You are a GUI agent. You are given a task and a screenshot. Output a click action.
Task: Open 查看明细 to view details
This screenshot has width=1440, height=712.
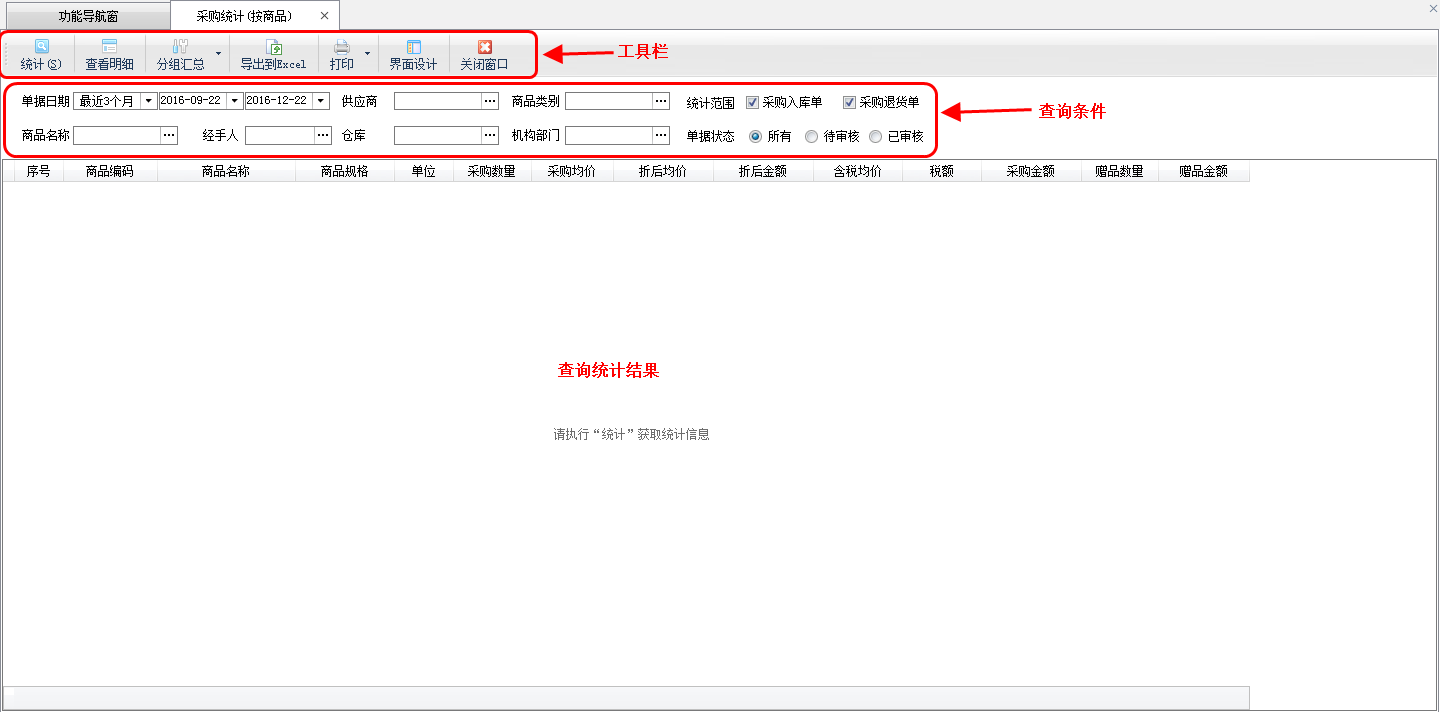pos(109,47)
